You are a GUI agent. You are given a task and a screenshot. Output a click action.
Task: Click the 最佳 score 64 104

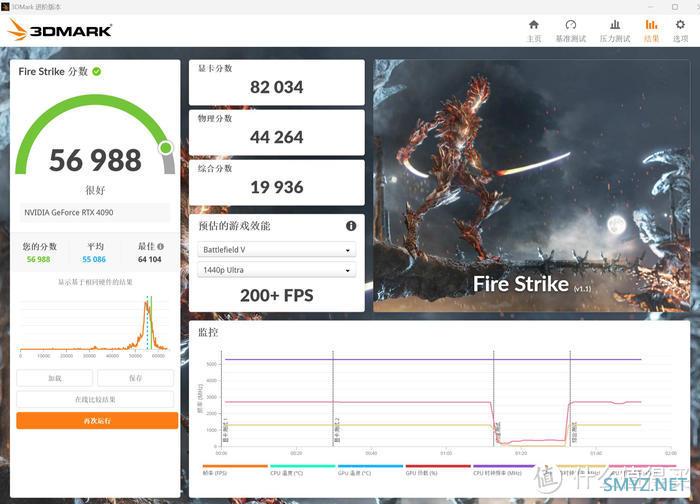[150, 259]
